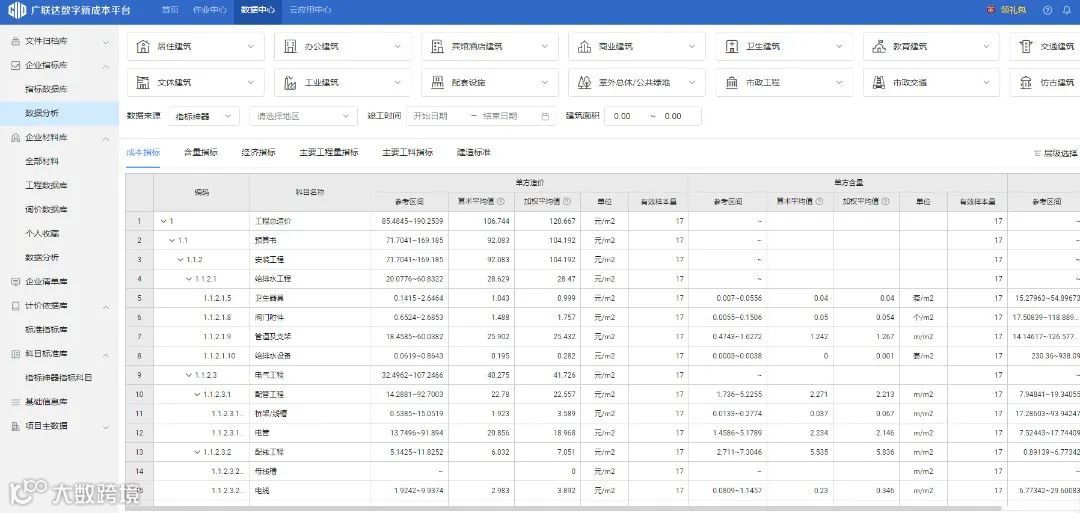
Task: Click the 建筑面积 minimum value field
Action: 623,116
